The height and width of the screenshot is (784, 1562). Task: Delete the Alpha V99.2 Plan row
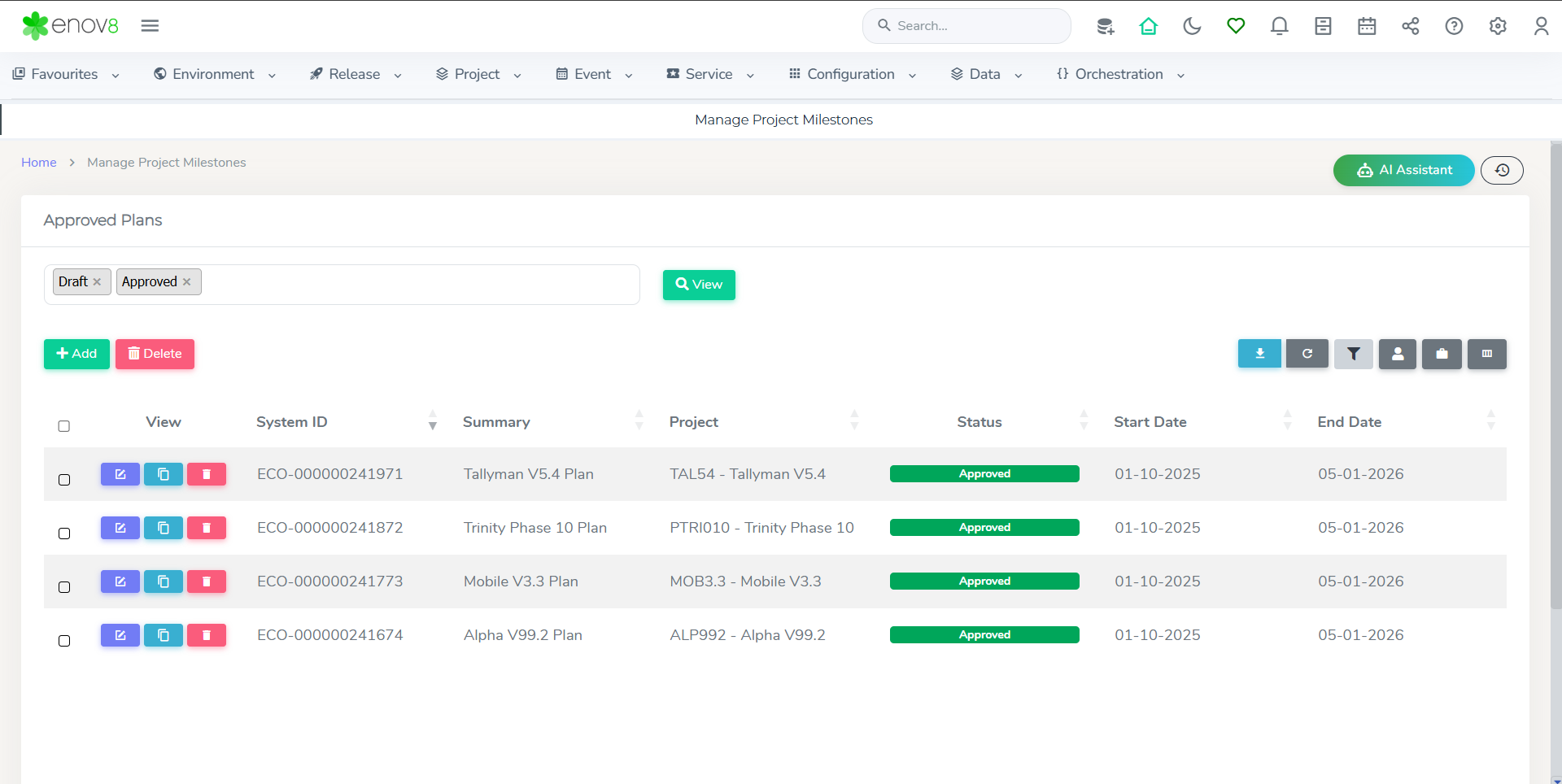207,635
